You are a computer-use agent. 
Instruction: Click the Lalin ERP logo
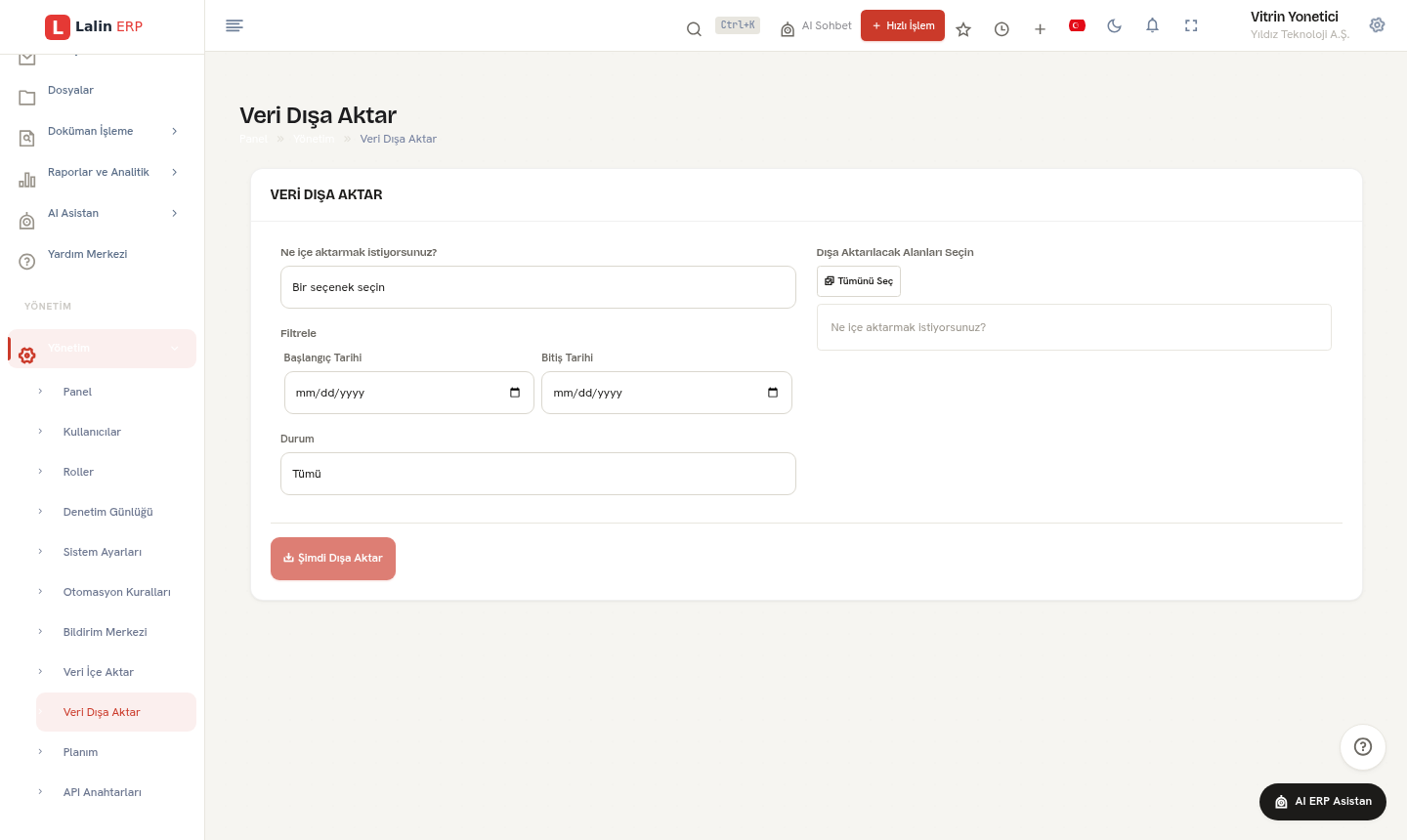coord(94,26)
